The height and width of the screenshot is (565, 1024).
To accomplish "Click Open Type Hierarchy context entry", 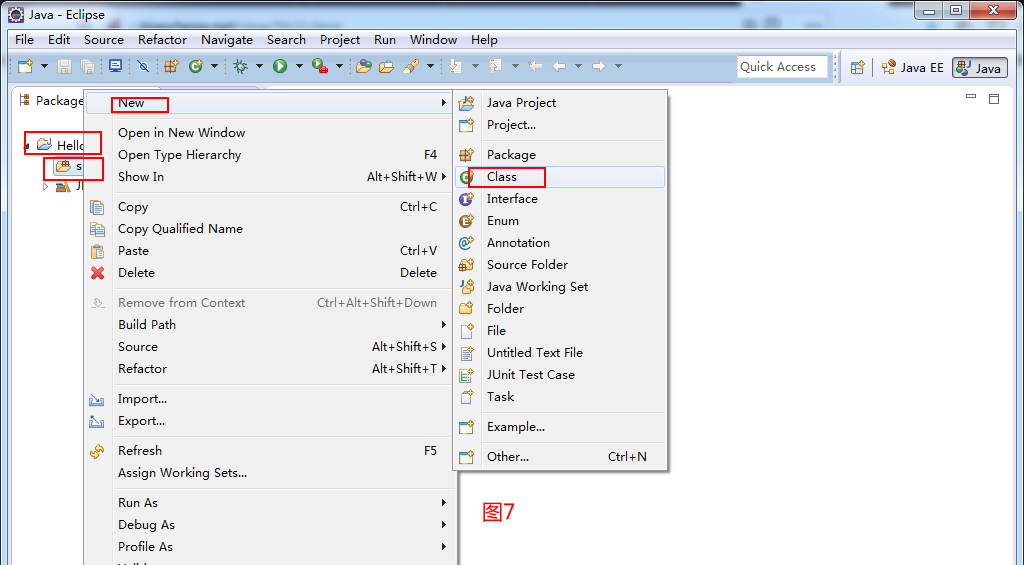I will 269,155.
